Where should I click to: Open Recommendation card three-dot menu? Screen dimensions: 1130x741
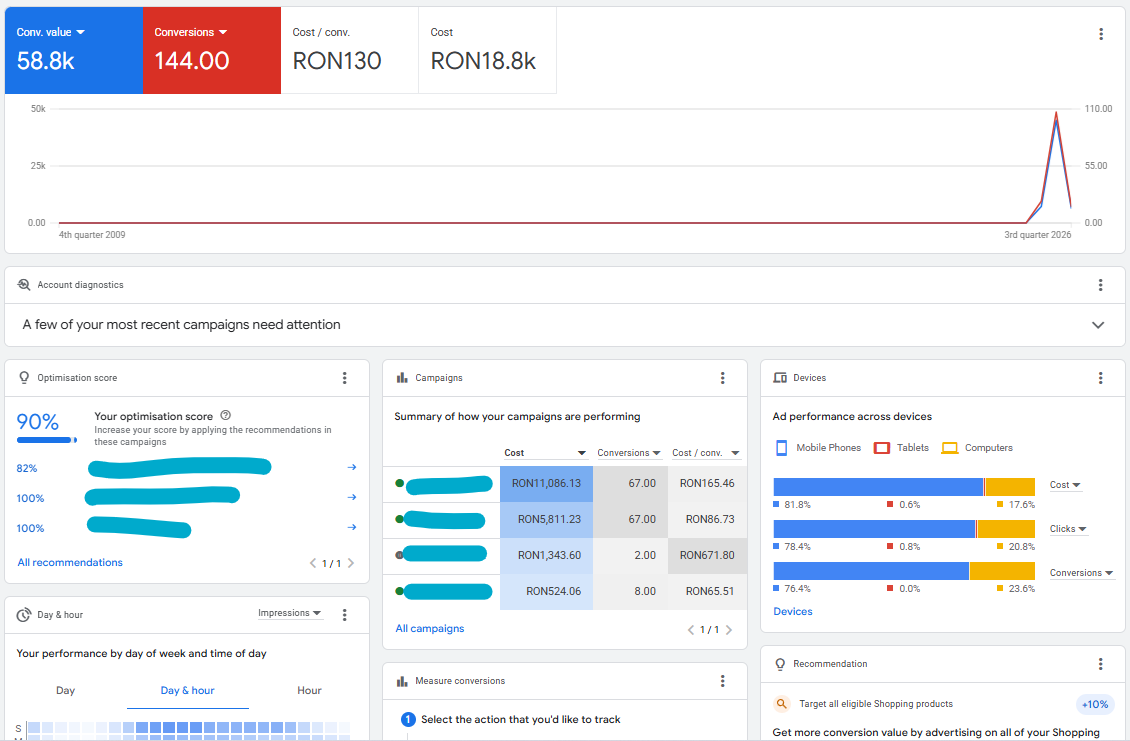pos(1100,664)
